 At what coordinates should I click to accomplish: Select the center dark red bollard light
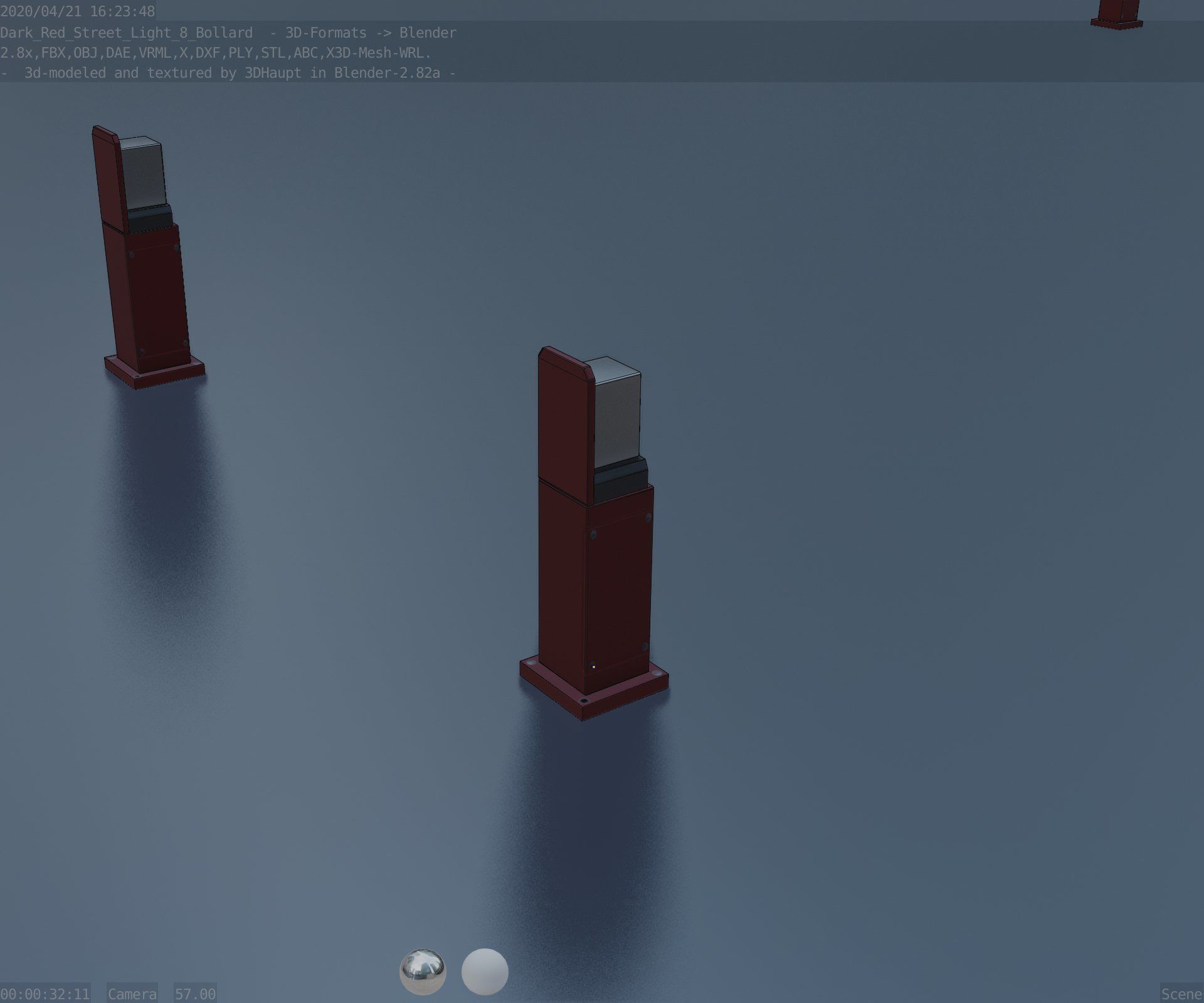(x=594, y=533)
